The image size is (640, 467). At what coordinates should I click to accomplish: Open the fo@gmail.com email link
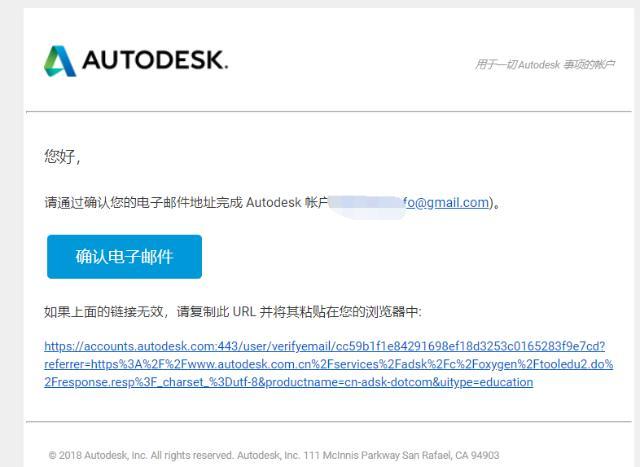(x=446, y=202)
